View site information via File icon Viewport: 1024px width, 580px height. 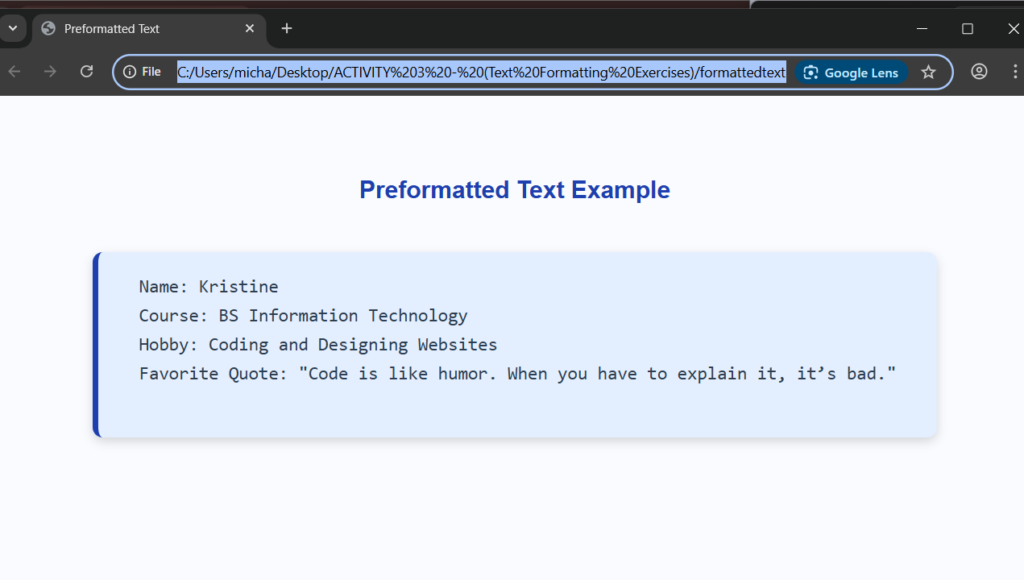click(142, 72)
